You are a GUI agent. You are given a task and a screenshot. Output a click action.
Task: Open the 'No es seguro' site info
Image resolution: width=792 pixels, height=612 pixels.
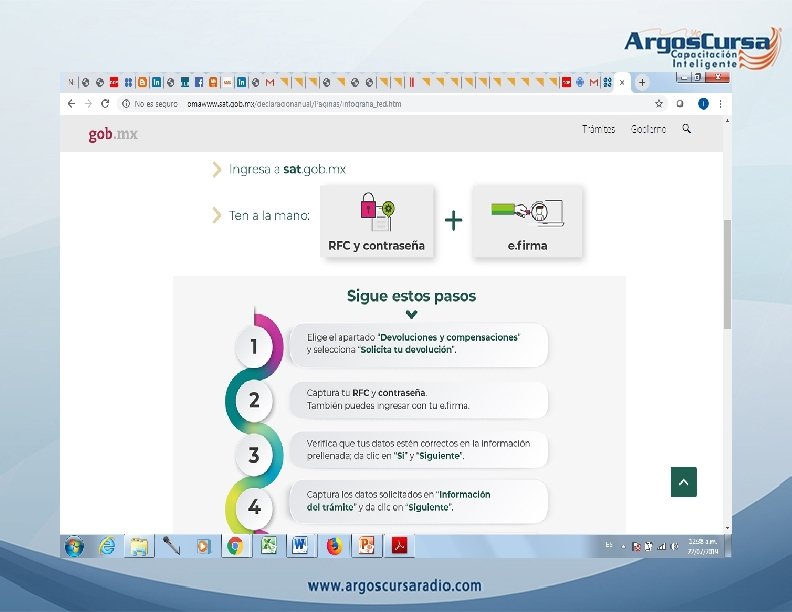[x=150, y=104]
